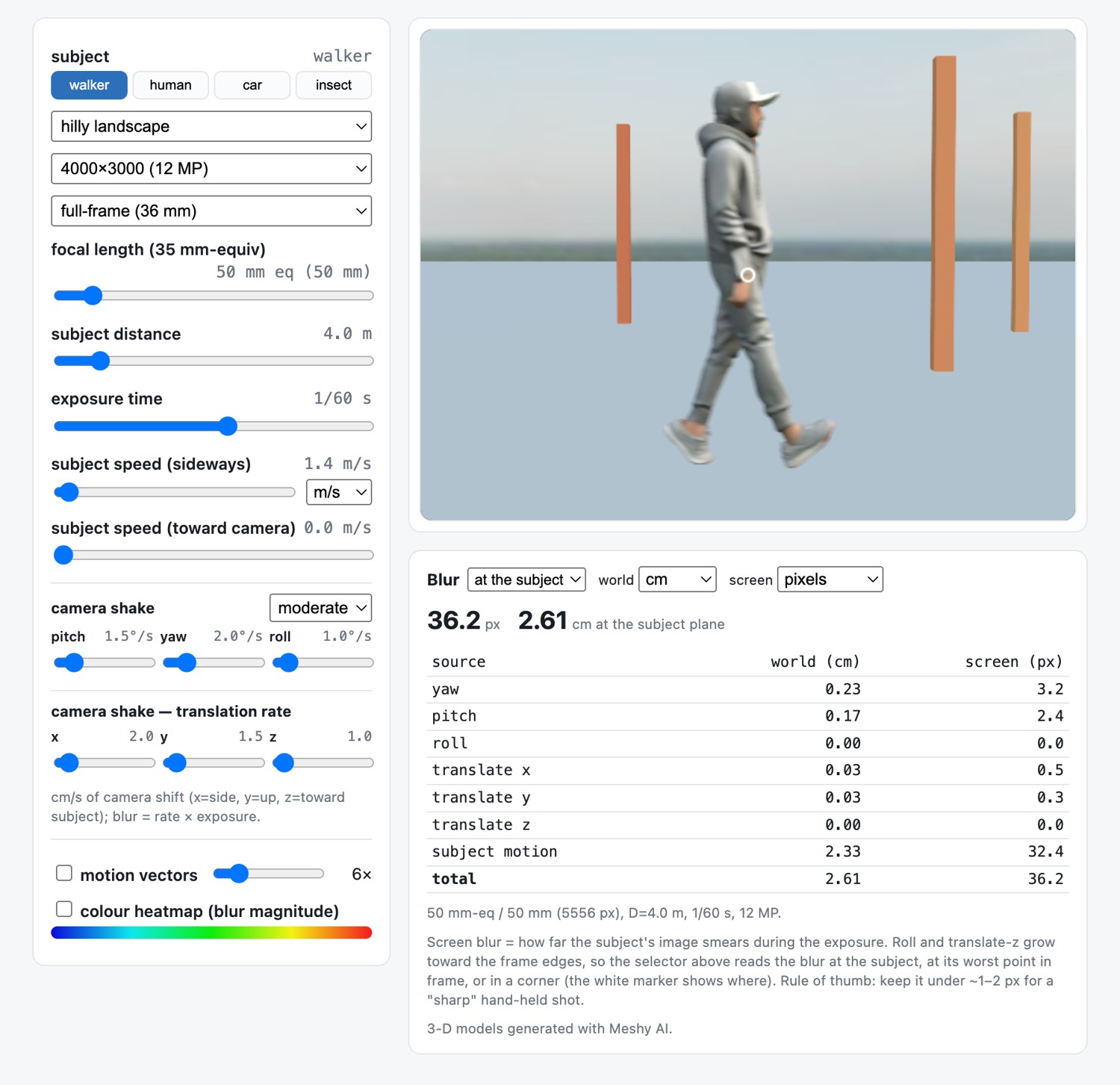This screenshot has height=1085, width=1120.
Task: Click the translation rate z slider
Action: 323,762
